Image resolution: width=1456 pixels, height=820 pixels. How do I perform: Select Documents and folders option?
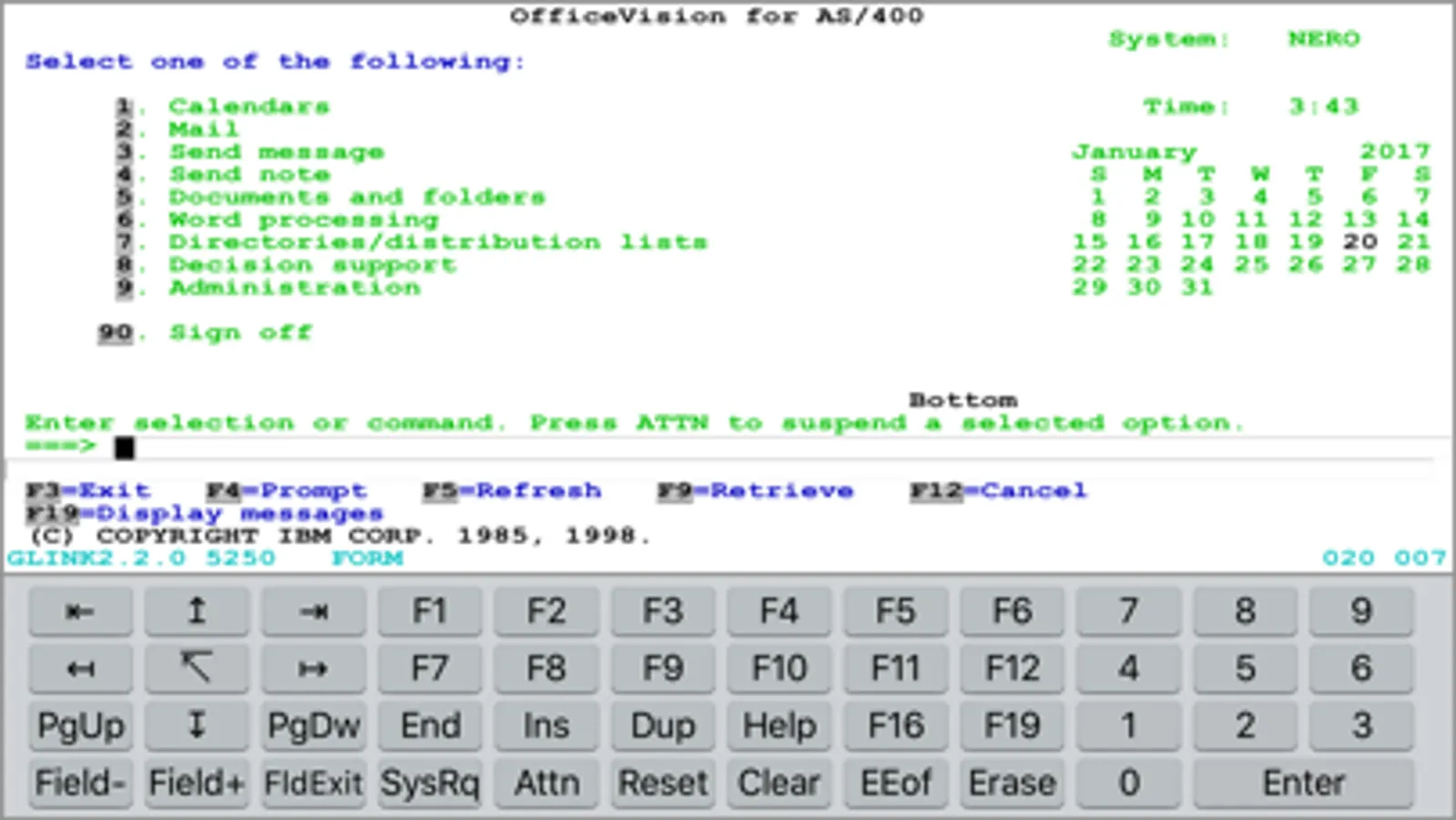coord(331,197)
